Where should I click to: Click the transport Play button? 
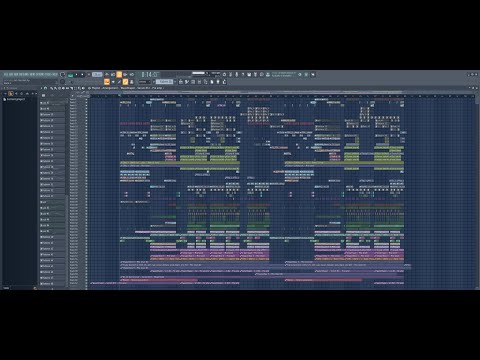[x=76, y=75]
